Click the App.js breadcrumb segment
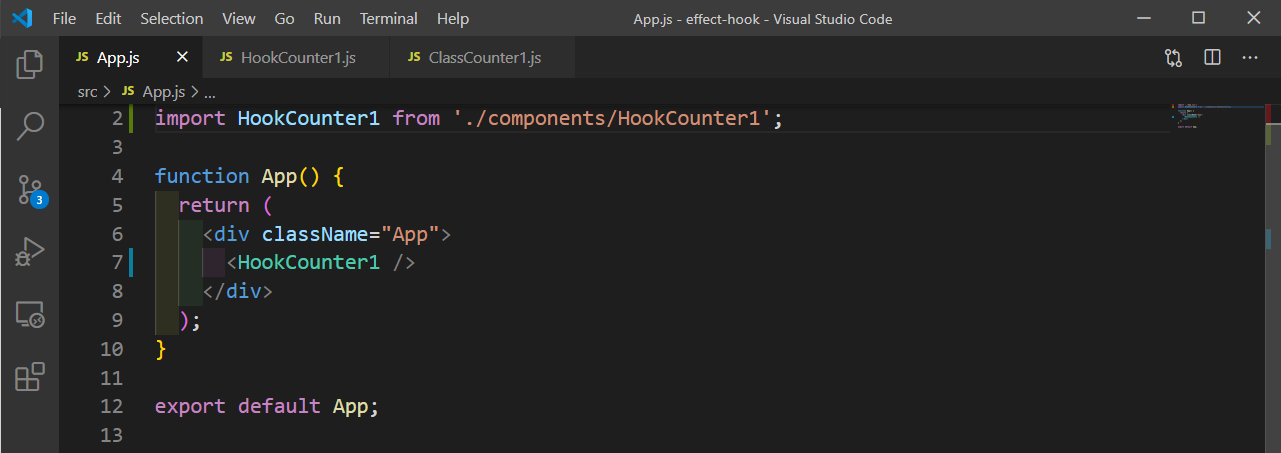 coord(164,92)
